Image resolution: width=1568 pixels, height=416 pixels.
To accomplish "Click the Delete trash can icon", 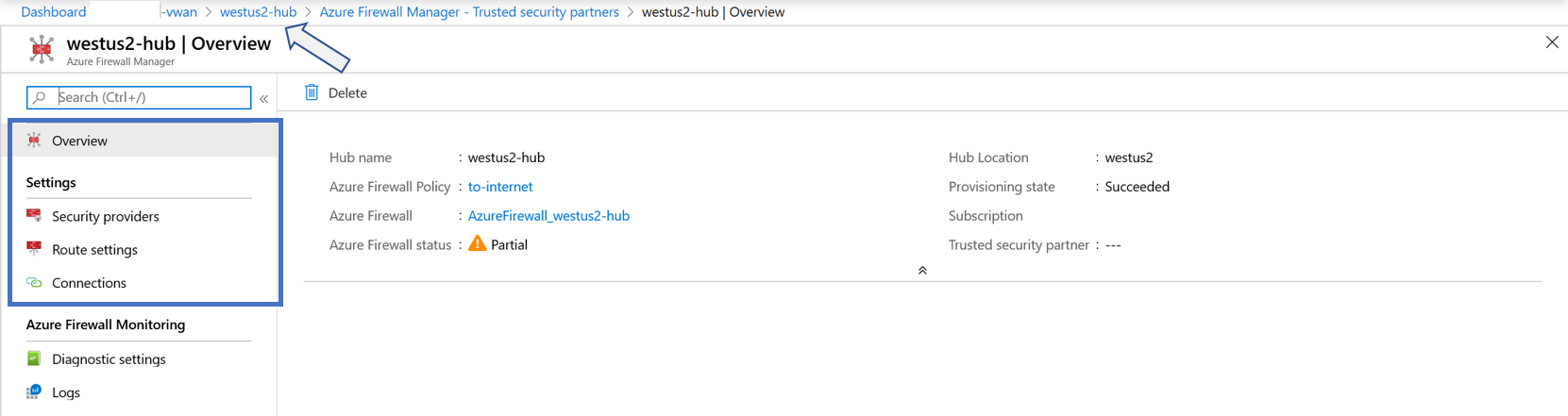I will coord(312,92).
